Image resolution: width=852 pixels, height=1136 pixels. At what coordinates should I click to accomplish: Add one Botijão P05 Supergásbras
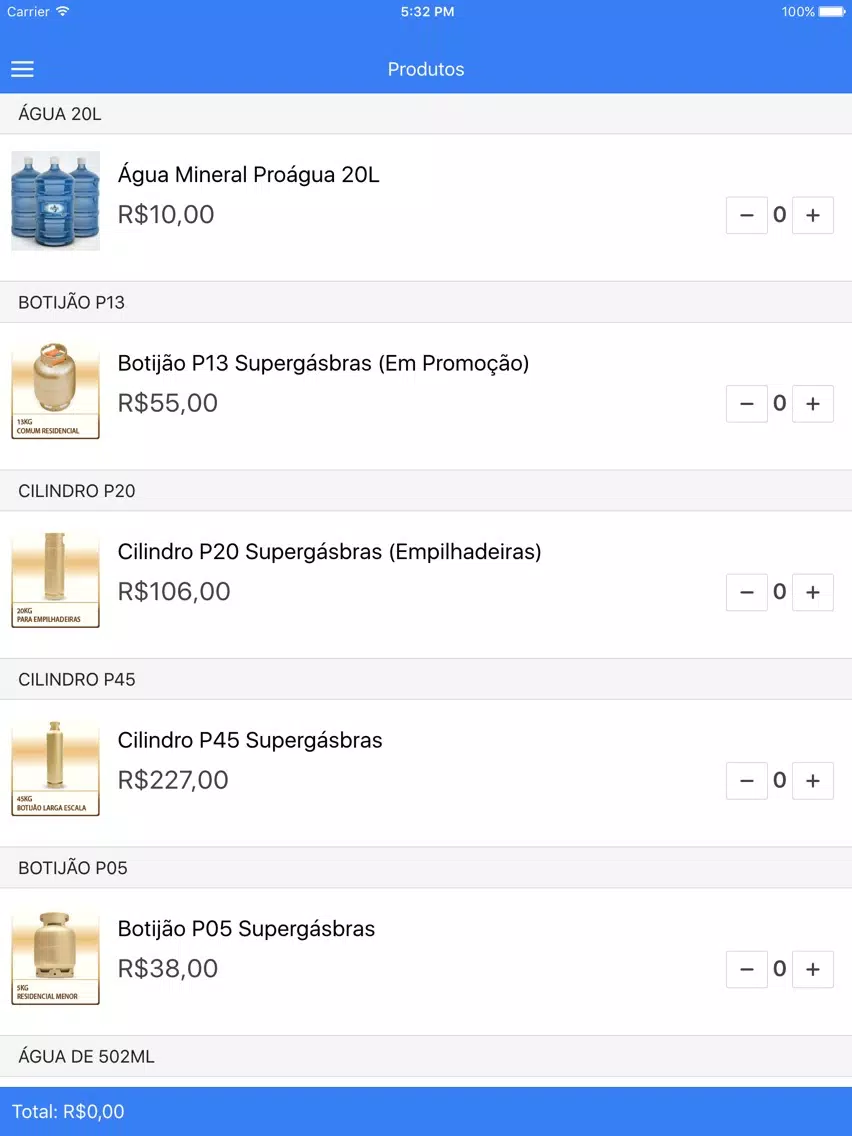tap(813, 969)
